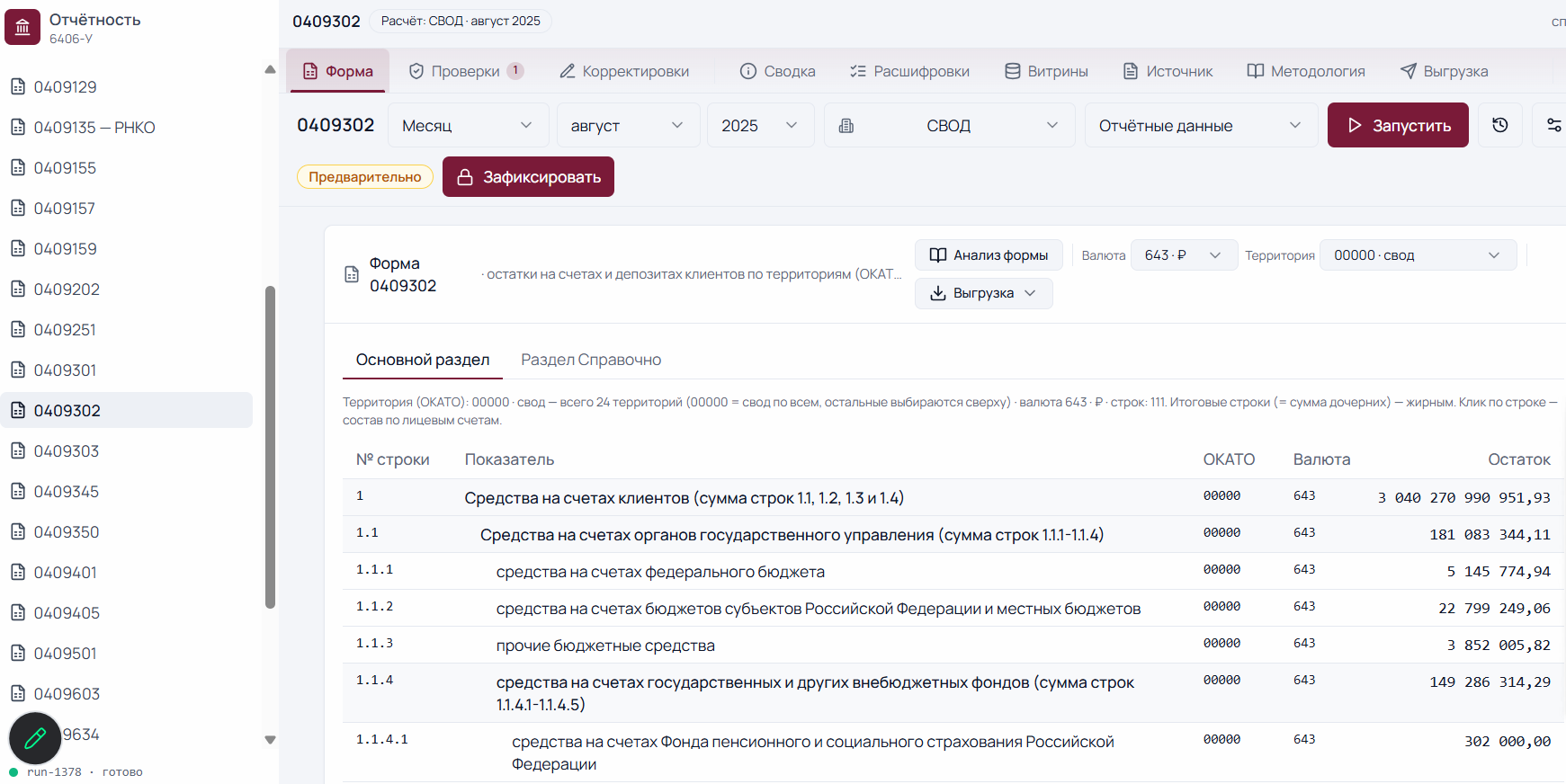Viewport: 1566px width, 784px height.
Task: Click the paper plane icon of Выгрузка tab
Action: pos(1409,71)
